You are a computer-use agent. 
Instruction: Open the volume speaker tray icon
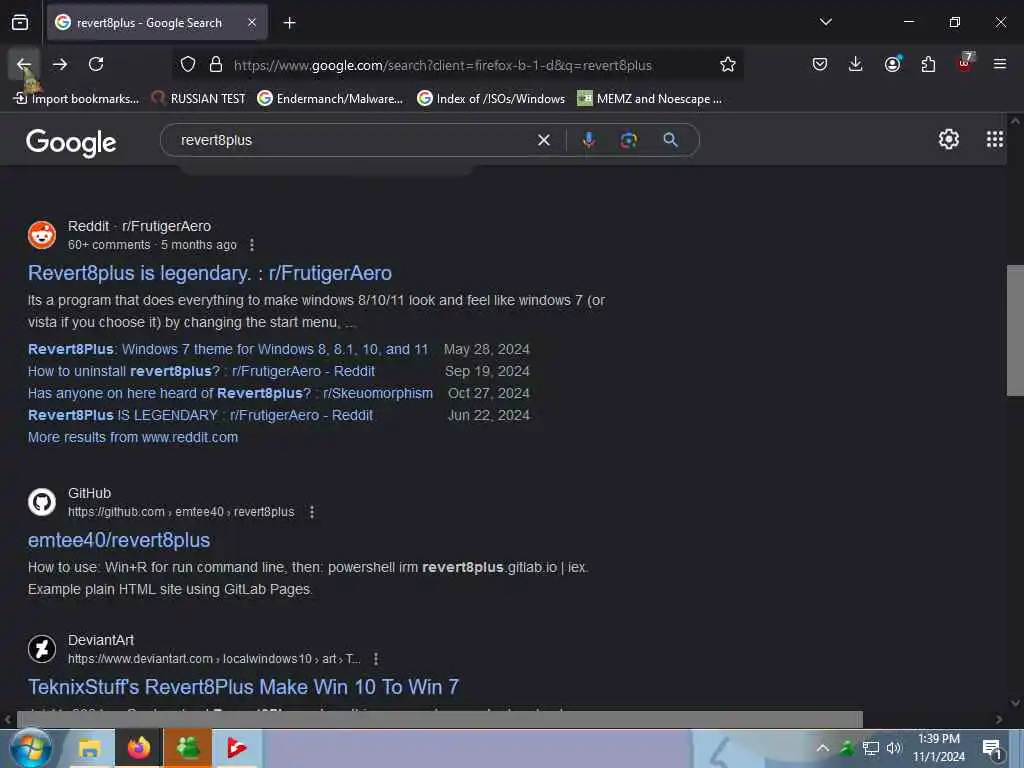tap(894, 748)
